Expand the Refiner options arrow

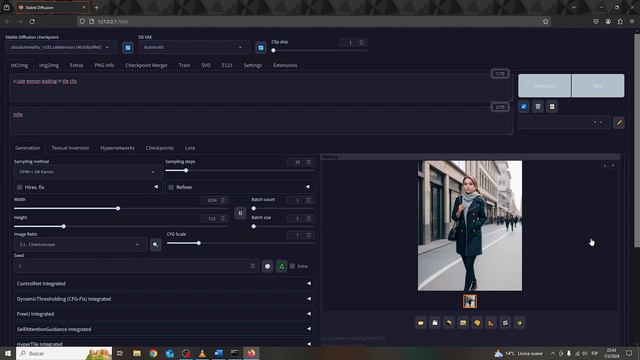[308, 187]
